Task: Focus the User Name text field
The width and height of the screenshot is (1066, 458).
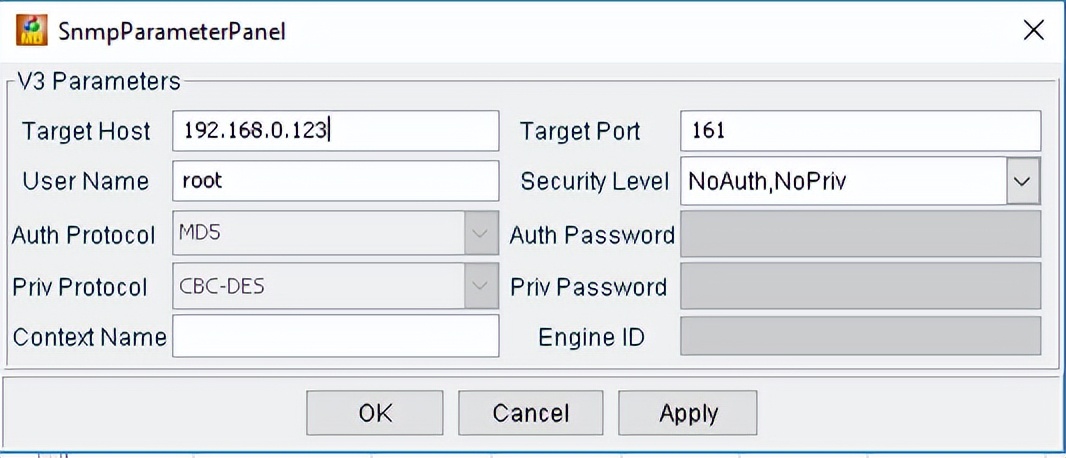Action: (x=335, y=181)
